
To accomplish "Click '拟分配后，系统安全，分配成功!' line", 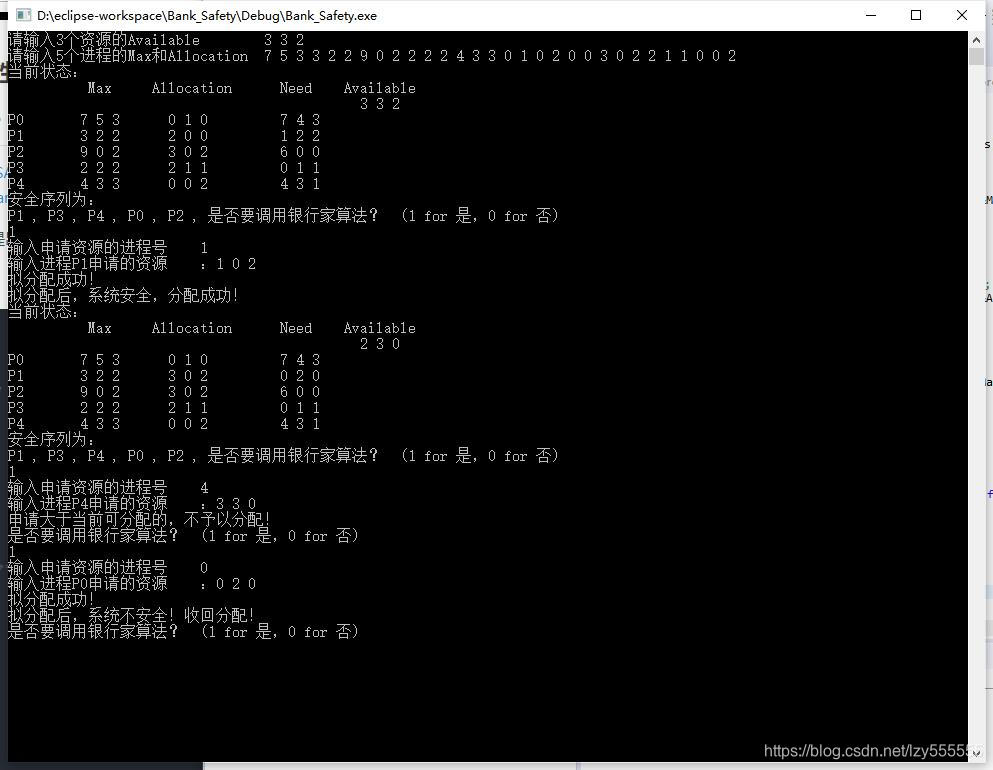I will tap(123, 295).
